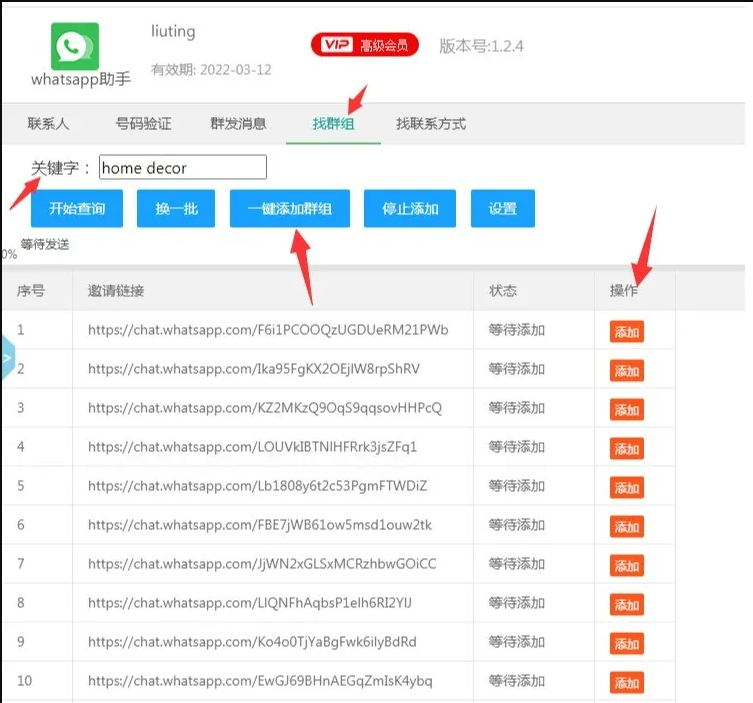Image resolution: width=753 pixels, height=703 pixels.
Task: Click the link ending LlQNFhAqbsP1elh6RI2YIJ
Action: click(250, 602)
